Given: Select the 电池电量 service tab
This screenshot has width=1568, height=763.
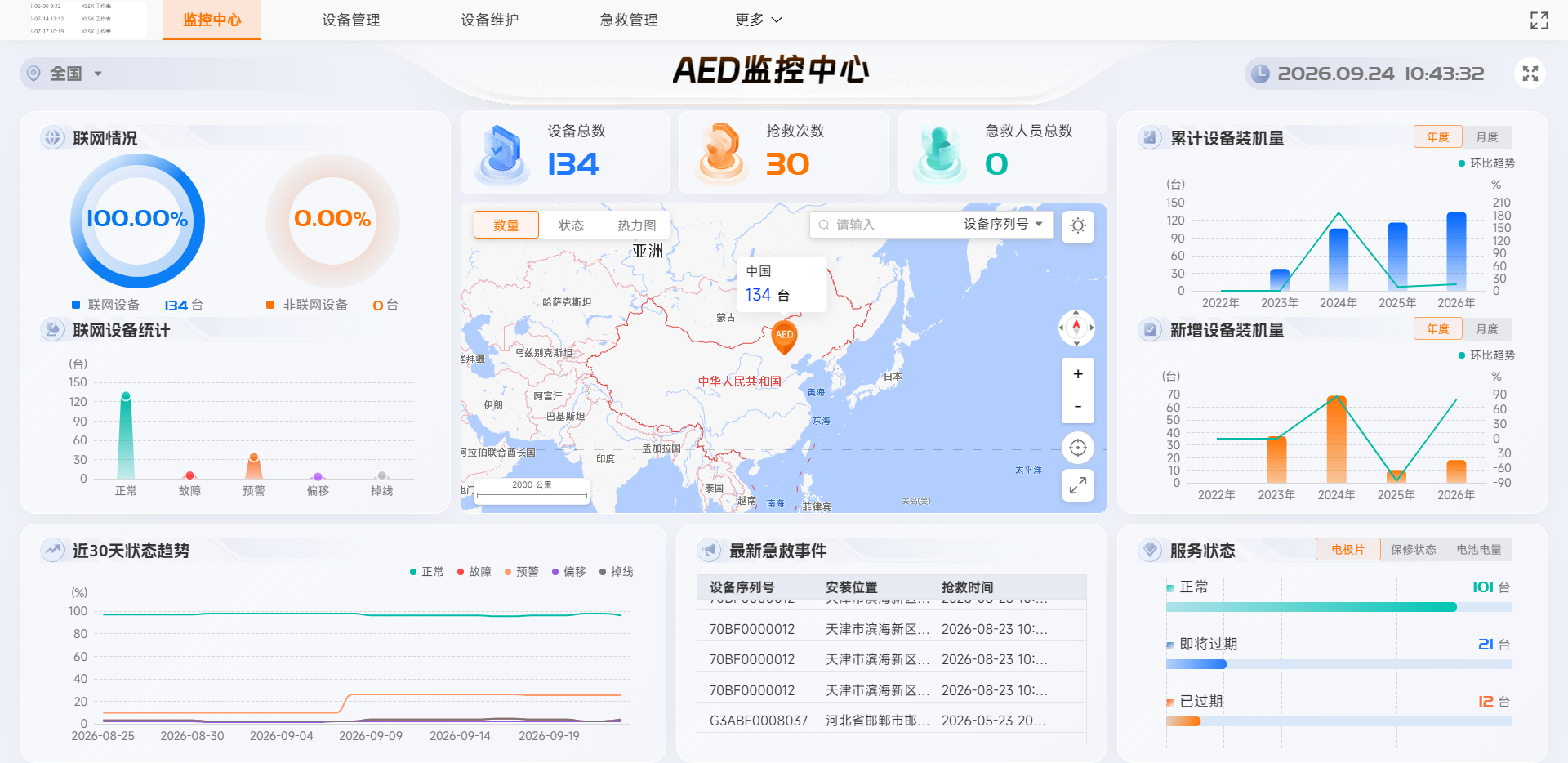Looking at the screenshot, I should point(1479,549).
